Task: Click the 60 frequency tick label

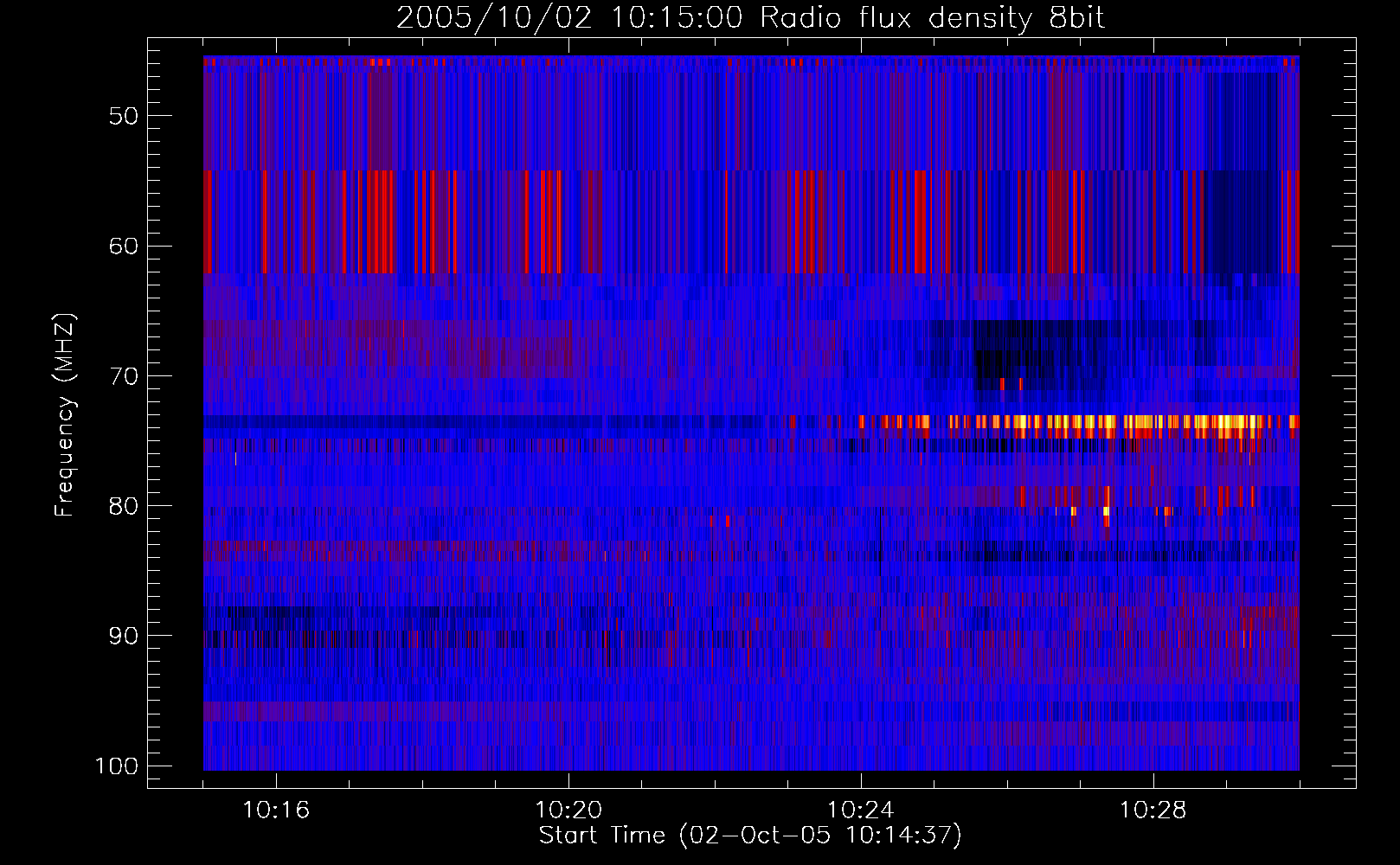Action: (x=124, y=246)
